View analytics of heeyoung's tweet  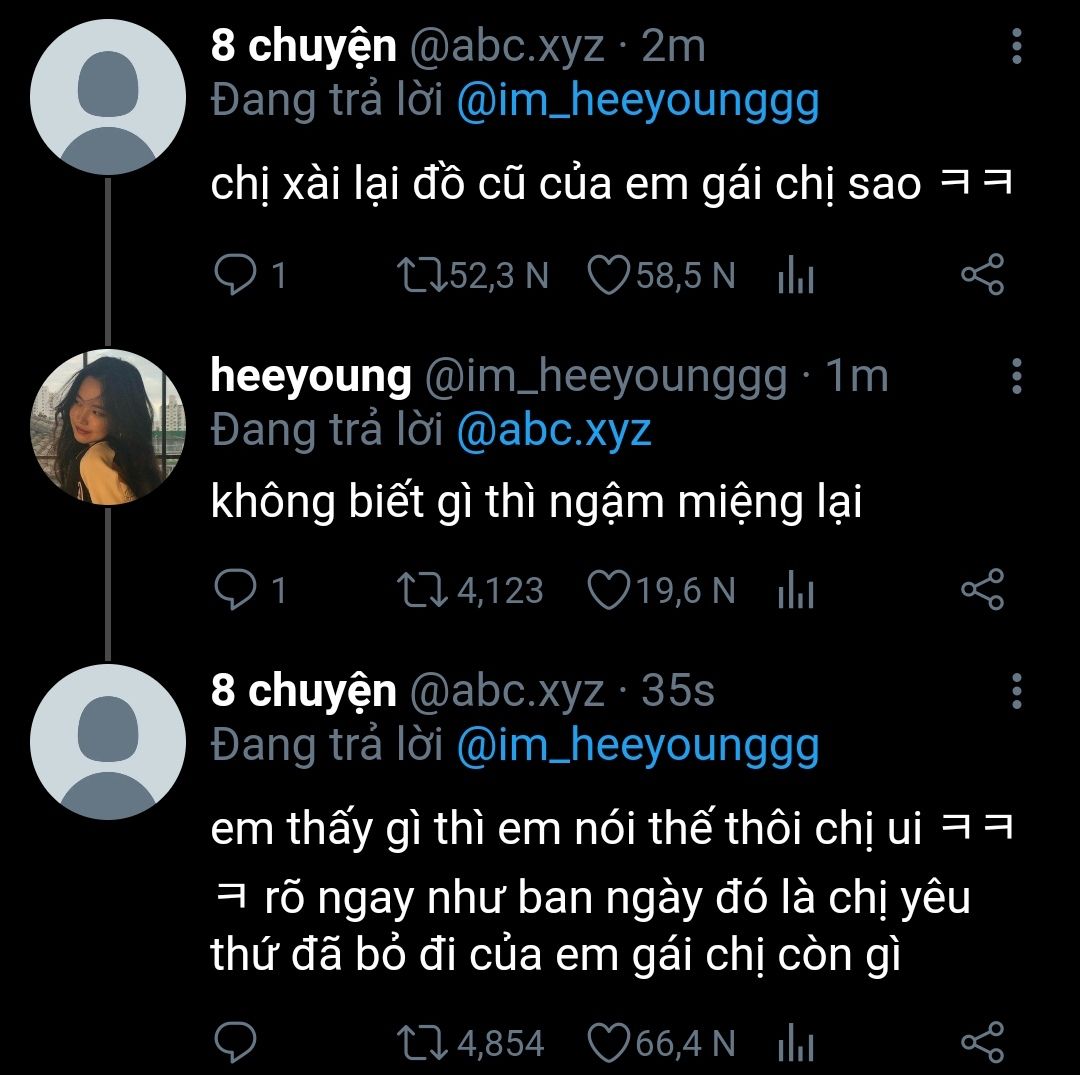click(x=796, y=592)
